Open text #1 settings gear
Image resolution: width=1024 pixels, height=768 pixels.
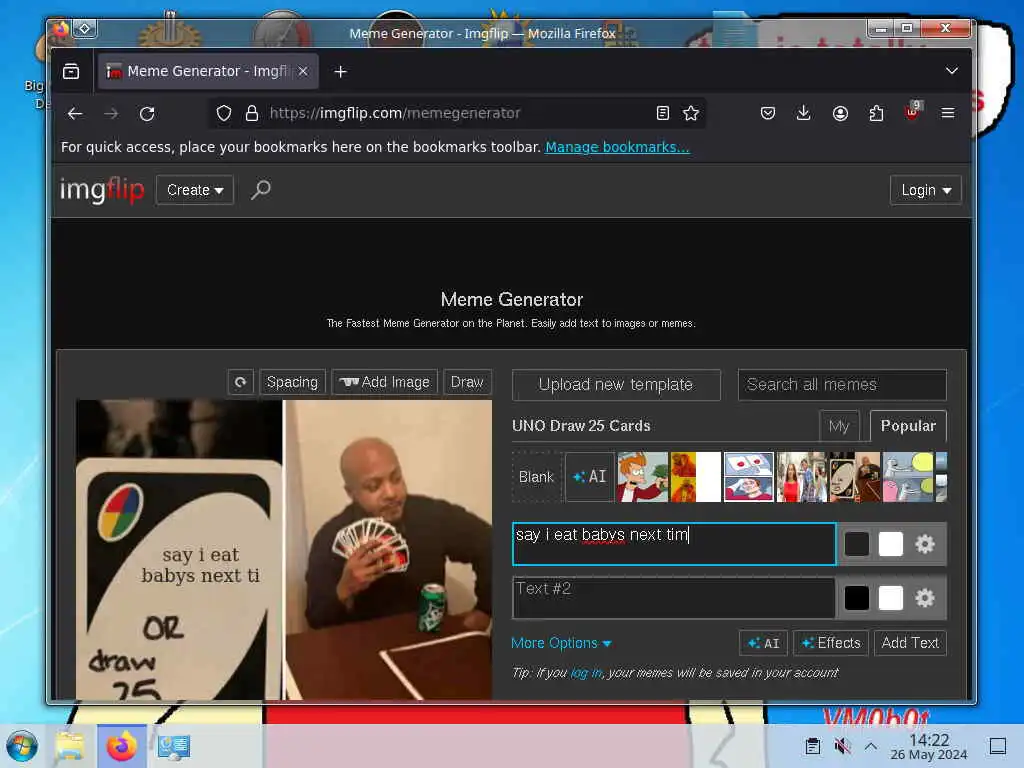[x=925, y=544]
